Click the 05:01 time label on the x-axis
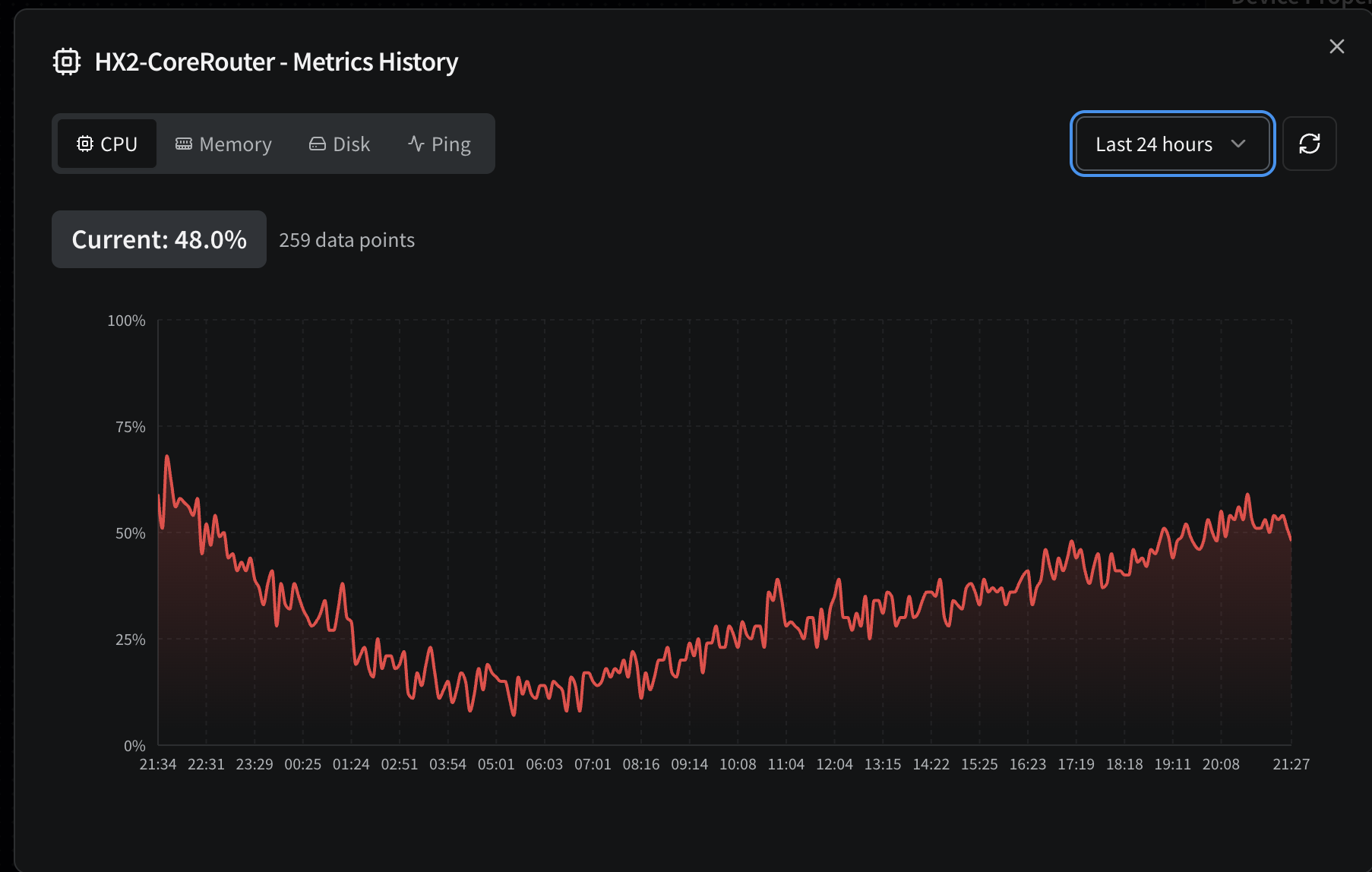The image size is (1372, 872). (495, 764)
